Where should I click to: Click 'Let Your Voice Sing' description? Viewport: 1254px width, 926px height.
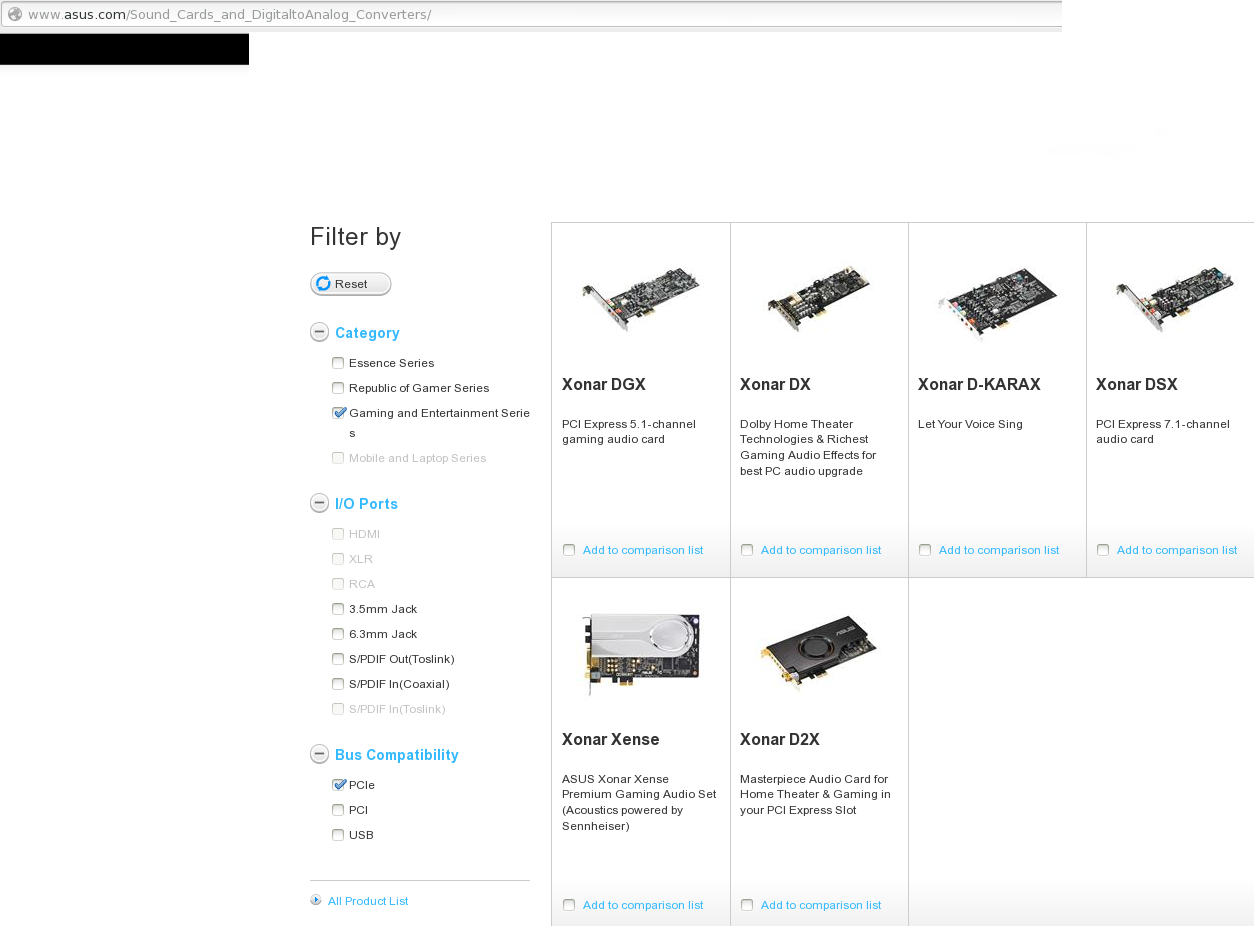pos(970,424)
